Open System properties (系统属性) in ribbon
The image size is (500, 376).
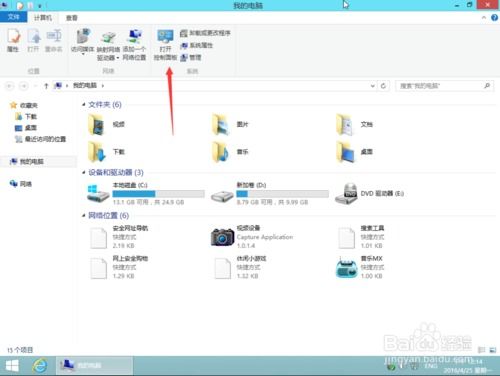[197, 45]
